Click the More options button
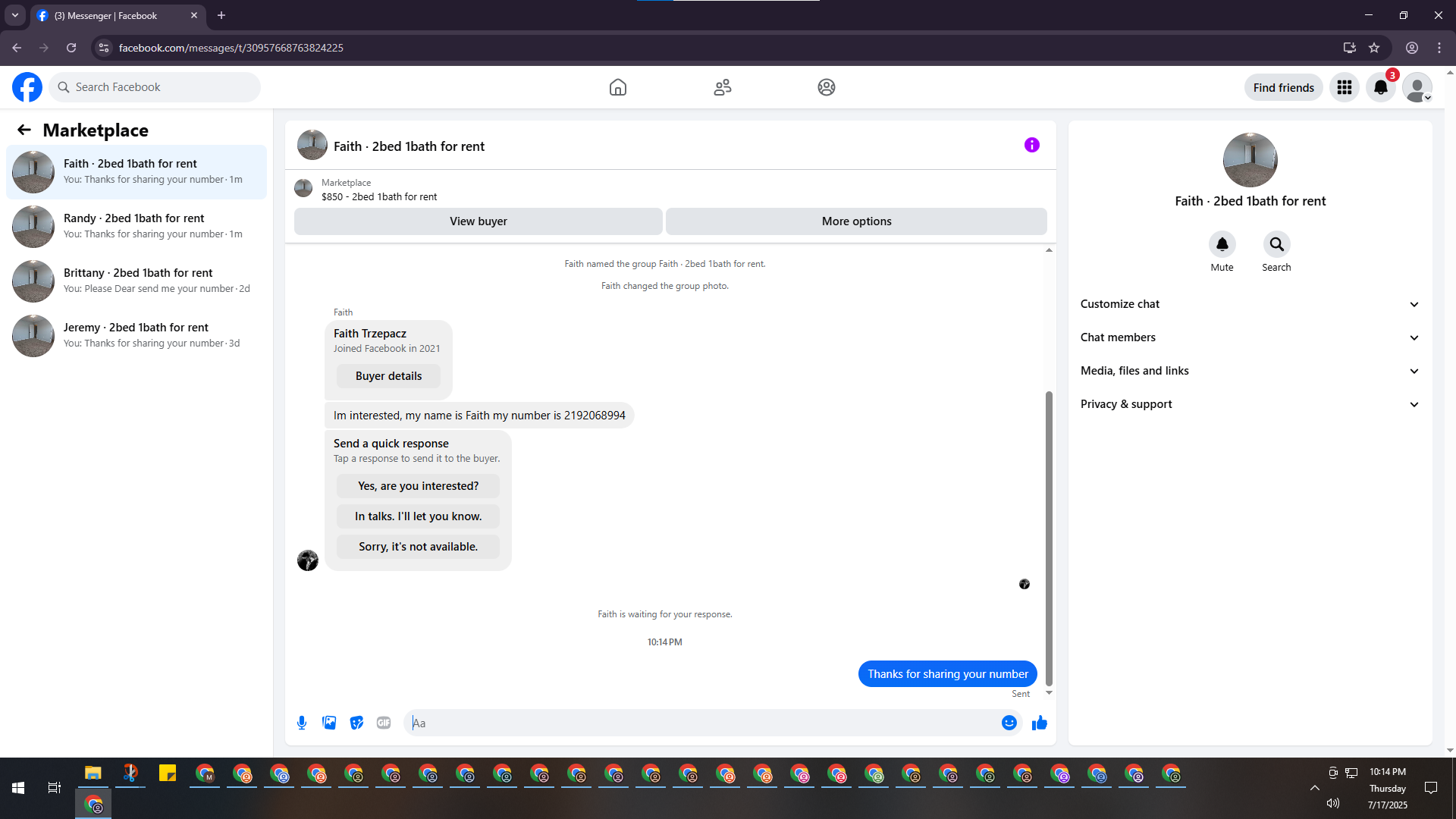The image size is (1456, 819). click(857, 221)
